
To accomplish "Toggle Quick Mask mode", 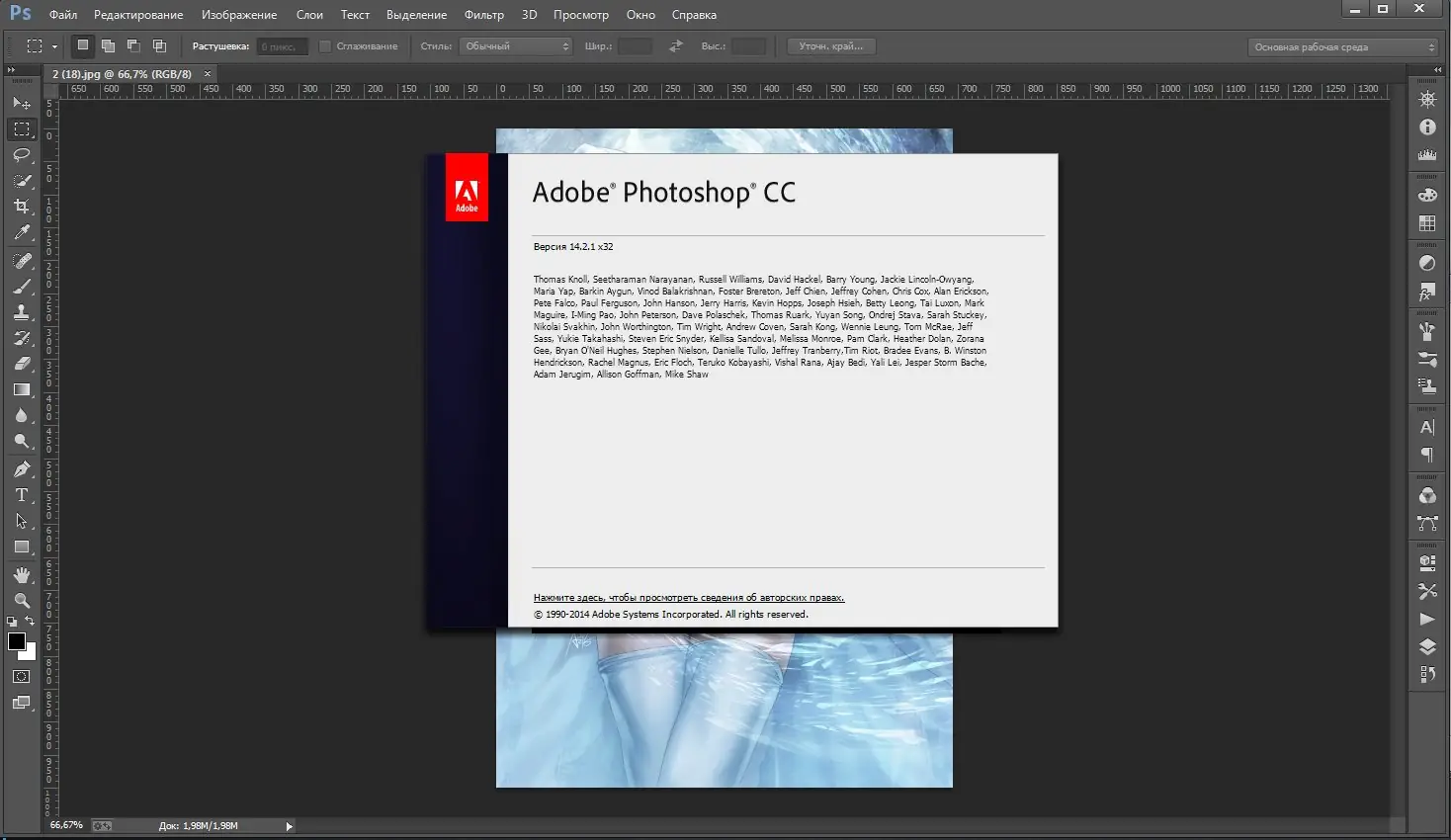I will point(22,677).
